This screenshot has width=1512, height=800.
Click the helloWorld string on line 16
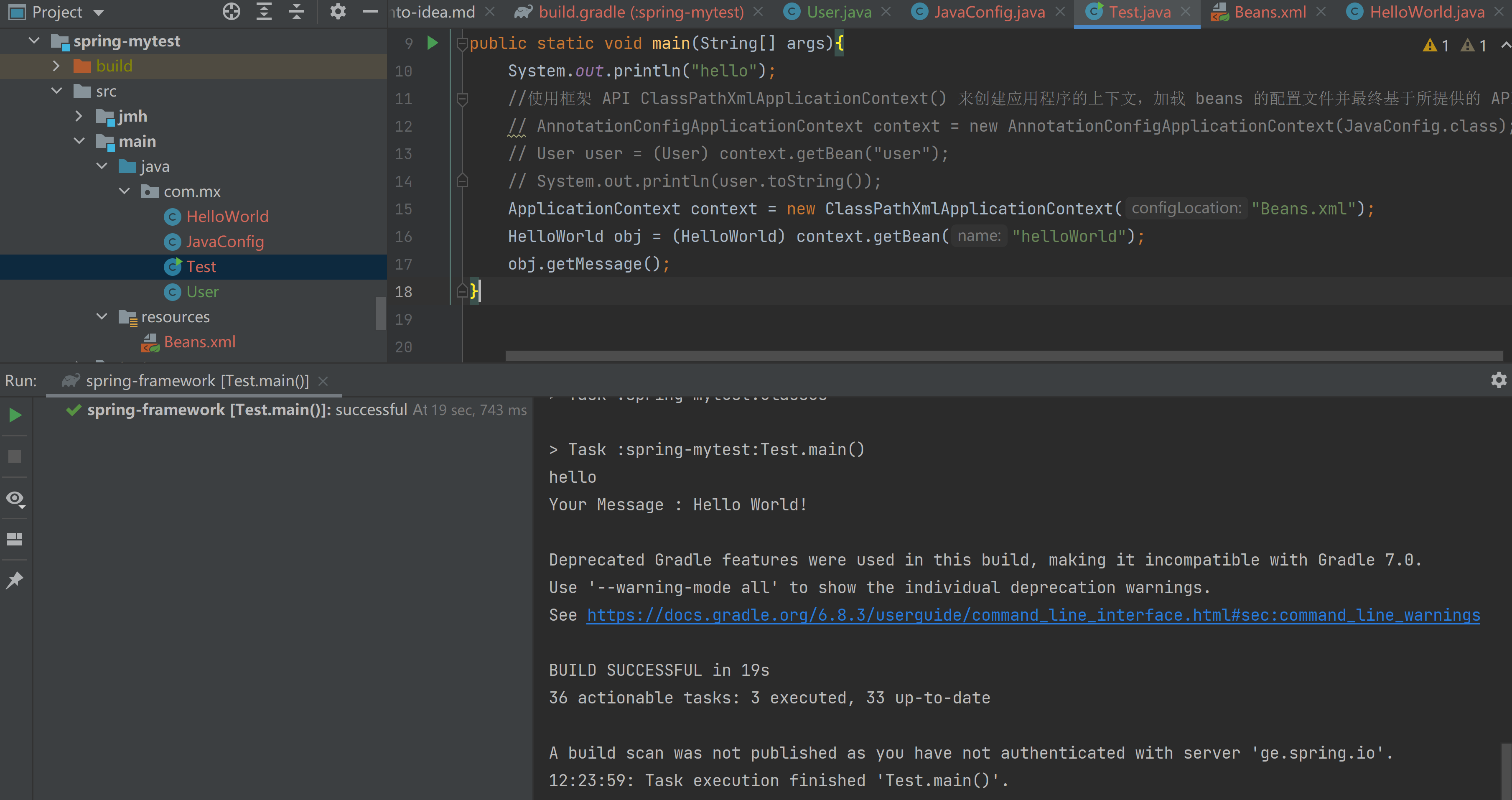1069,237
